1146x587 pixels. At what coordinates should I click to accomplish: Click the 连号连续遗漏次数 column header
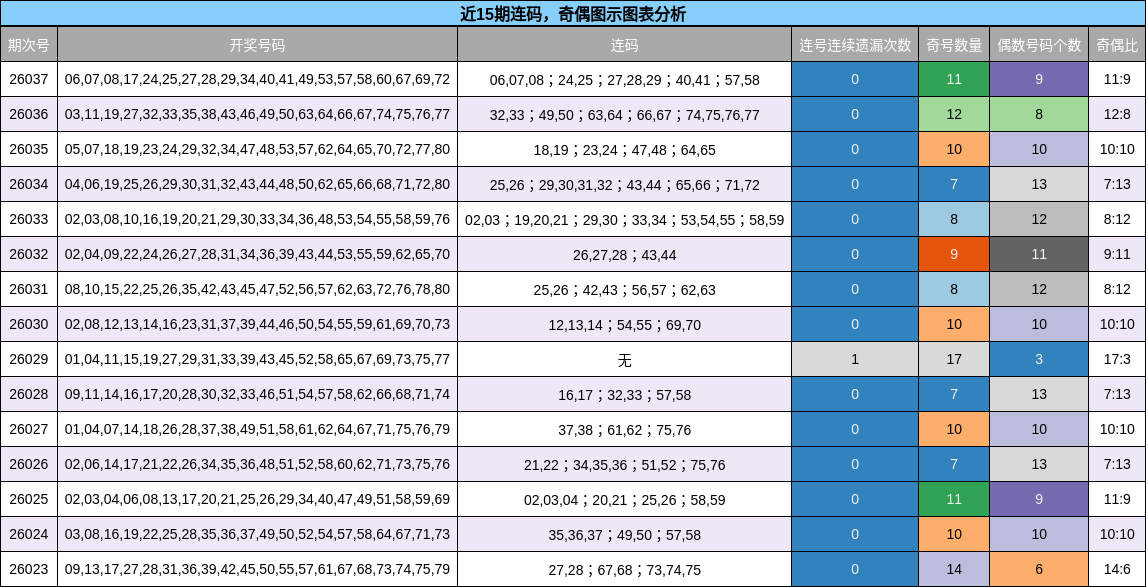[x=855, y=43]
